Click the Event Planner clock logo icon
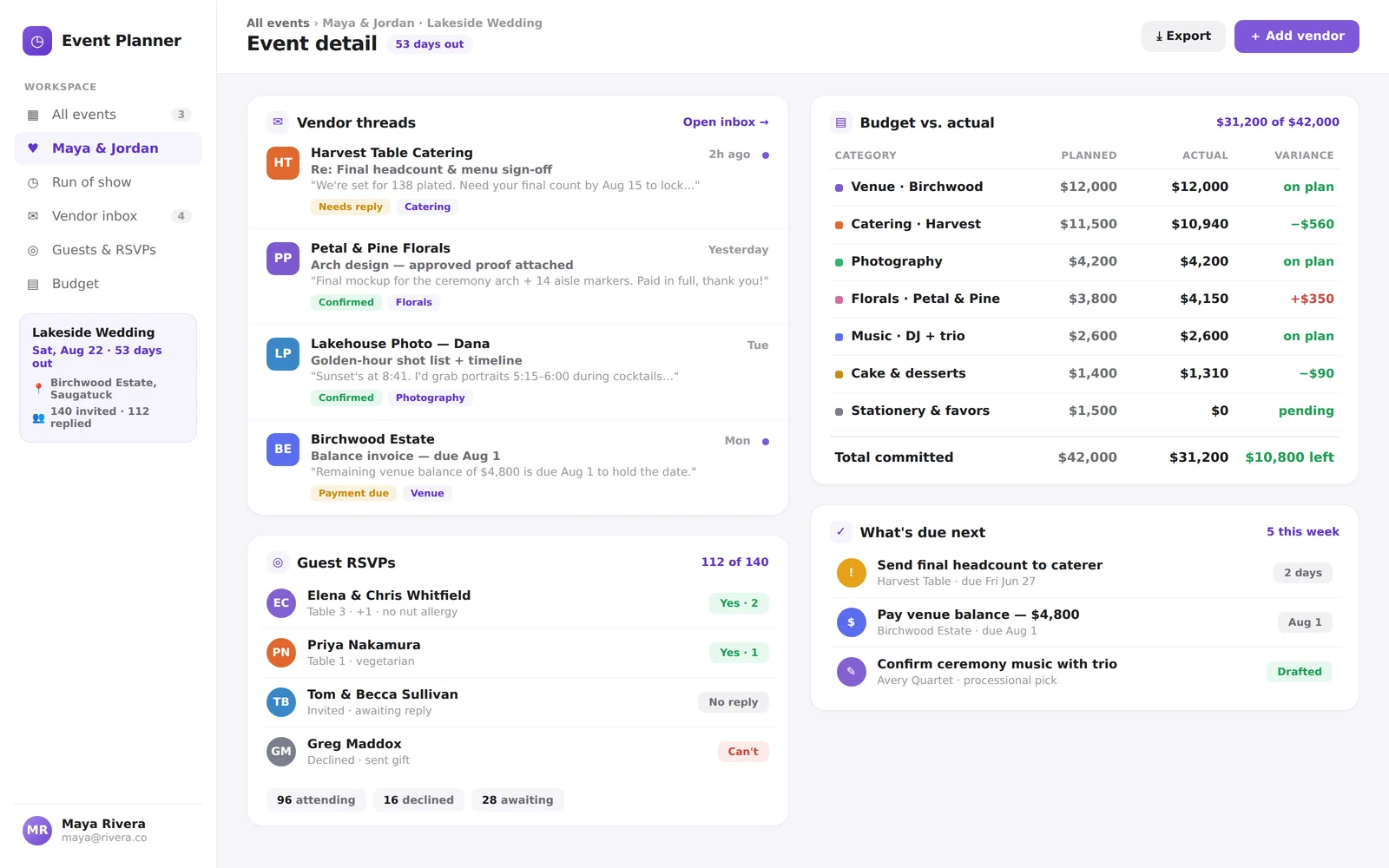Screen dimensions: 1389x868 coord(37,41)
